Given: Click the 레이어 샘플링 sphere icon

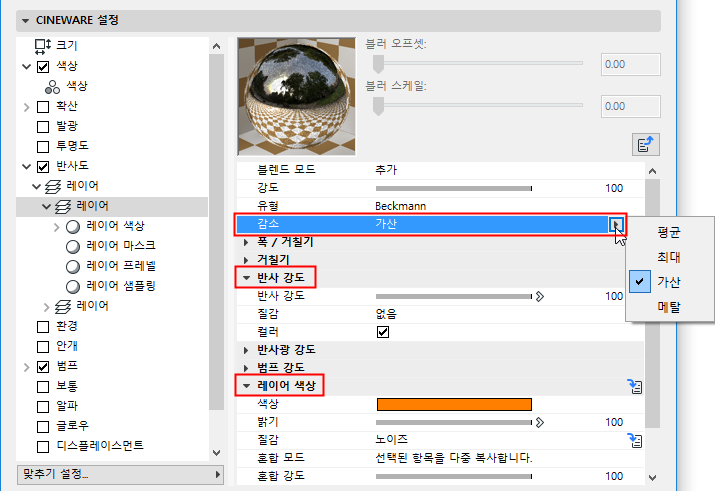Looking at the screenshot, I should [73, 287].
